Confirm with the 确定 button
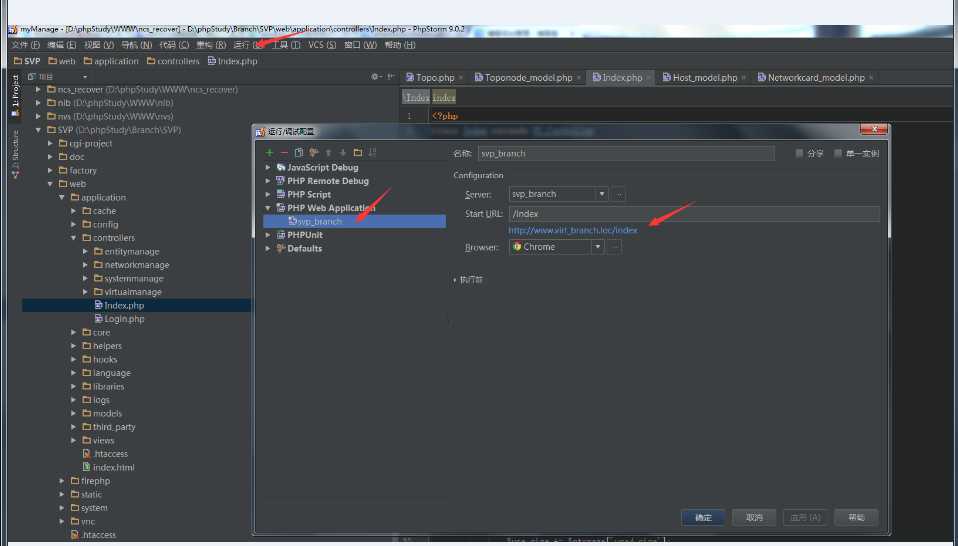Viewport: 958px width, 546px height. point(703,517)
